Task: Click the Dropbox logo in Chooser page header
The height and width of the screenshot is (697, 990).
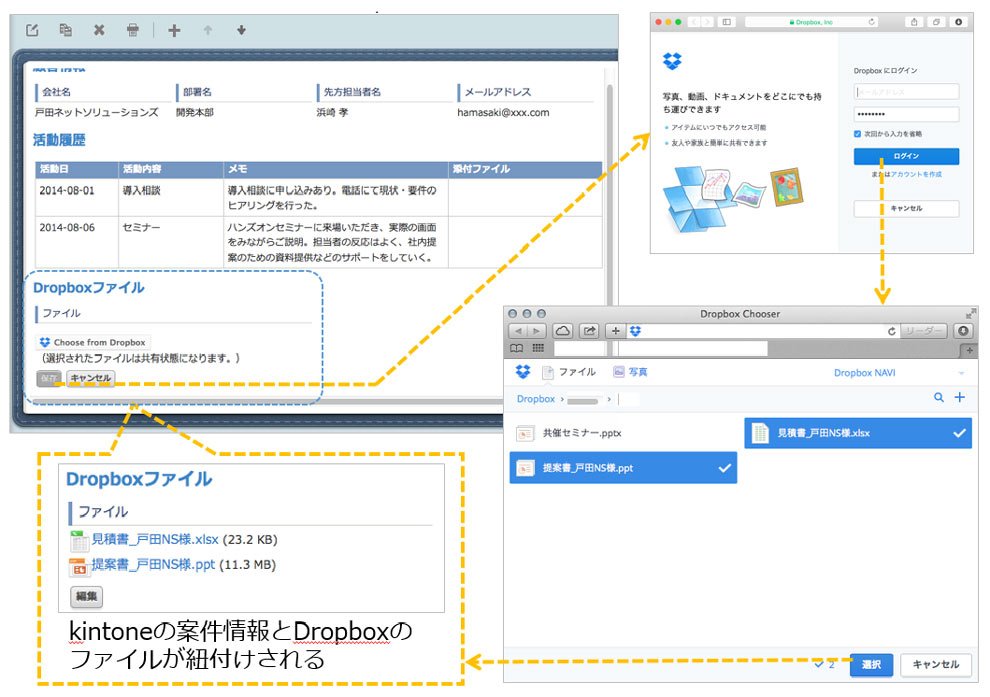Action: (x=523, y=372)
